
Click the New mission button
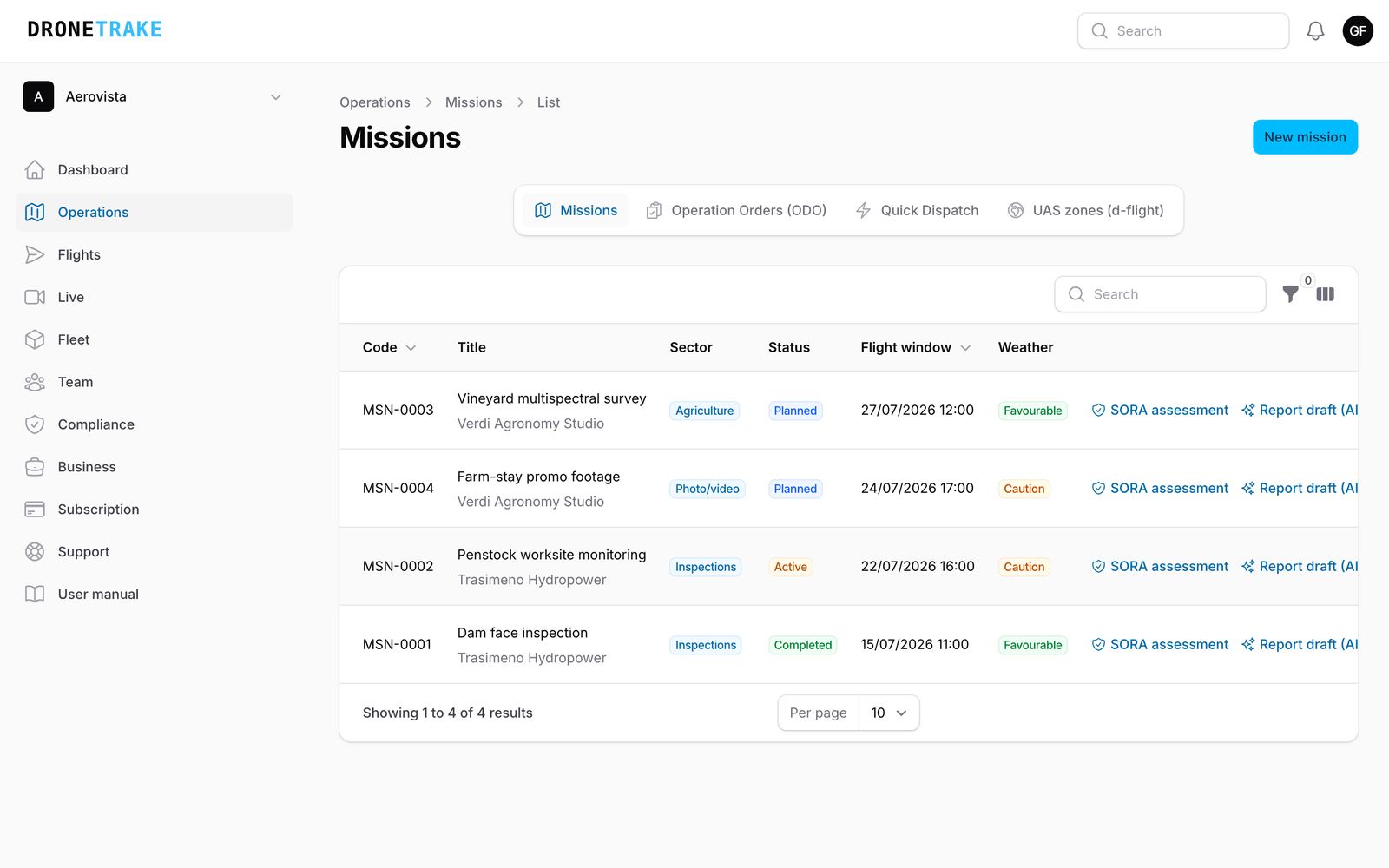coord(1305,137)
